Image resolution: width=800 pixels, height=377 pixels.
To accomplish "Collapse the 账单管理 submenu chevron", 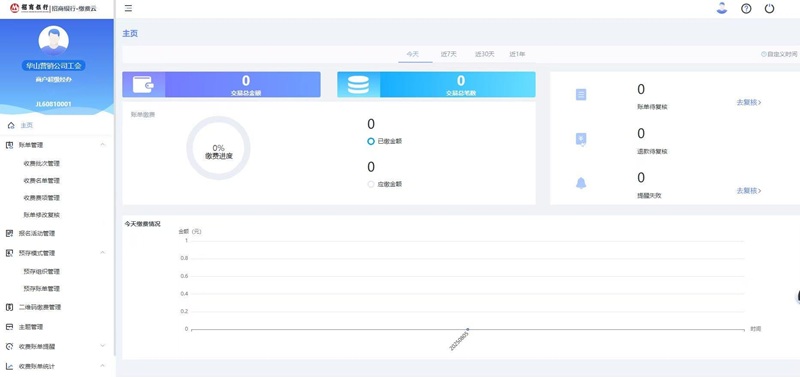I will click(x=103, y=145).
